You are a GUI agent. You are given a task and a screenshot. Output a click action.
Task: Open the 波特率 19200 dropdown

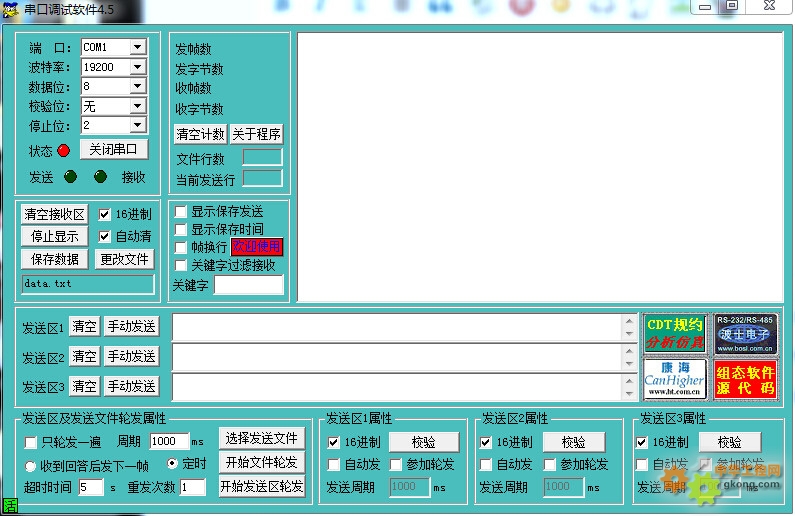point(137,67)
